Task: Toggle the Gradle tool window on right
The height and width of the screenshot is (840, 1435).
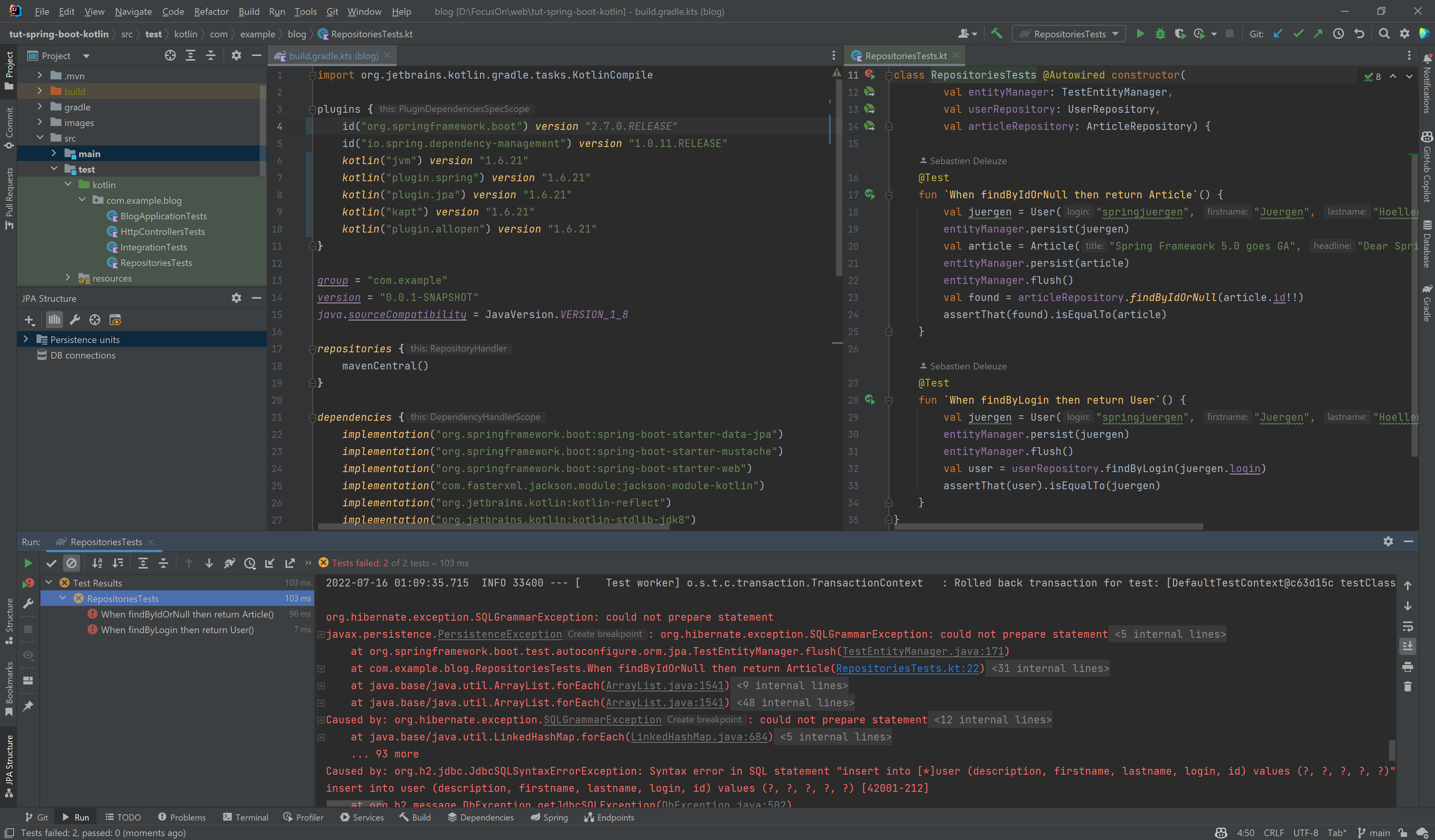Action: 1426,303
